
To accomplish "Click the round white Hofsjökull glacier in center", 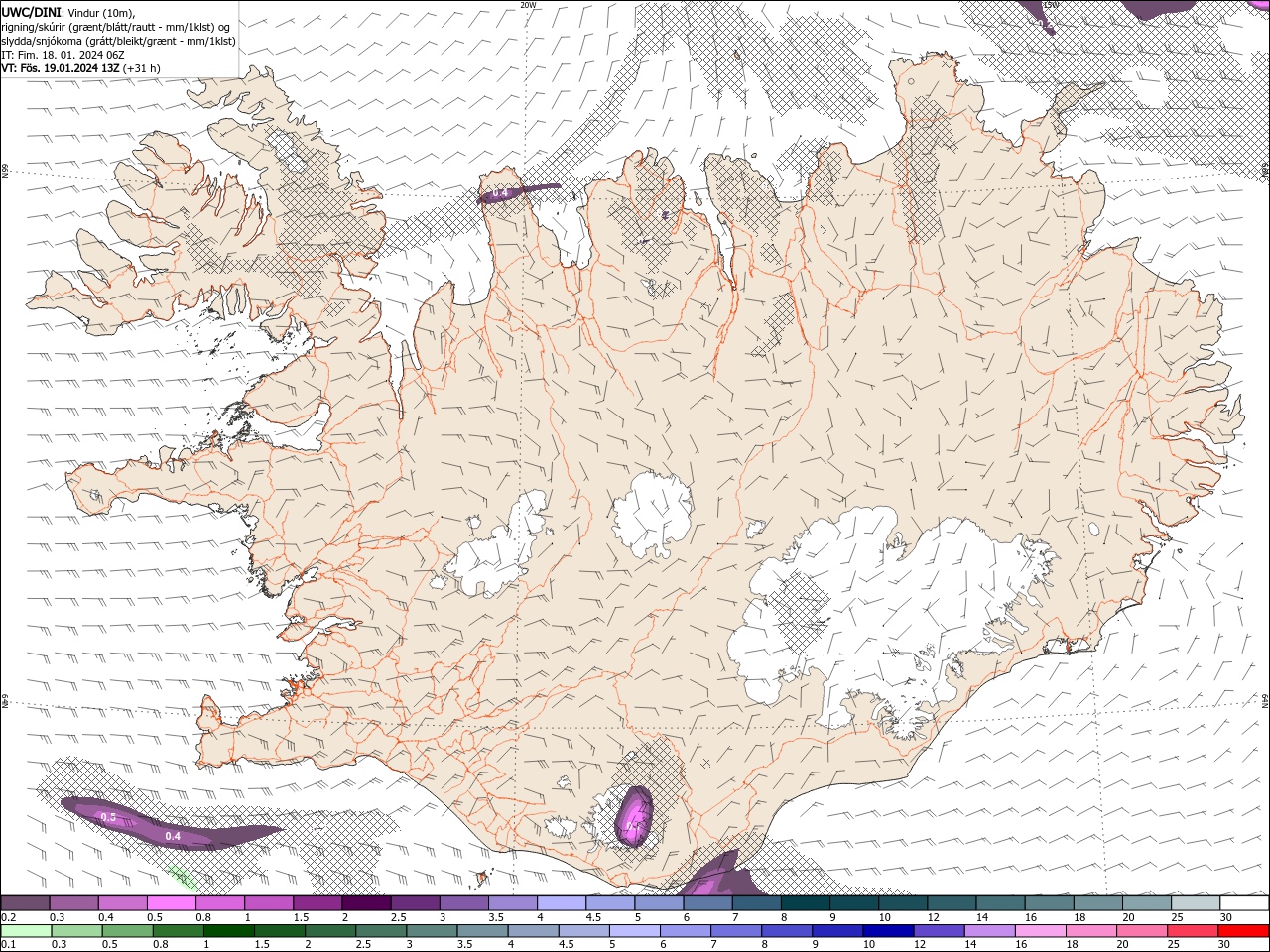I will pos(652,516).
